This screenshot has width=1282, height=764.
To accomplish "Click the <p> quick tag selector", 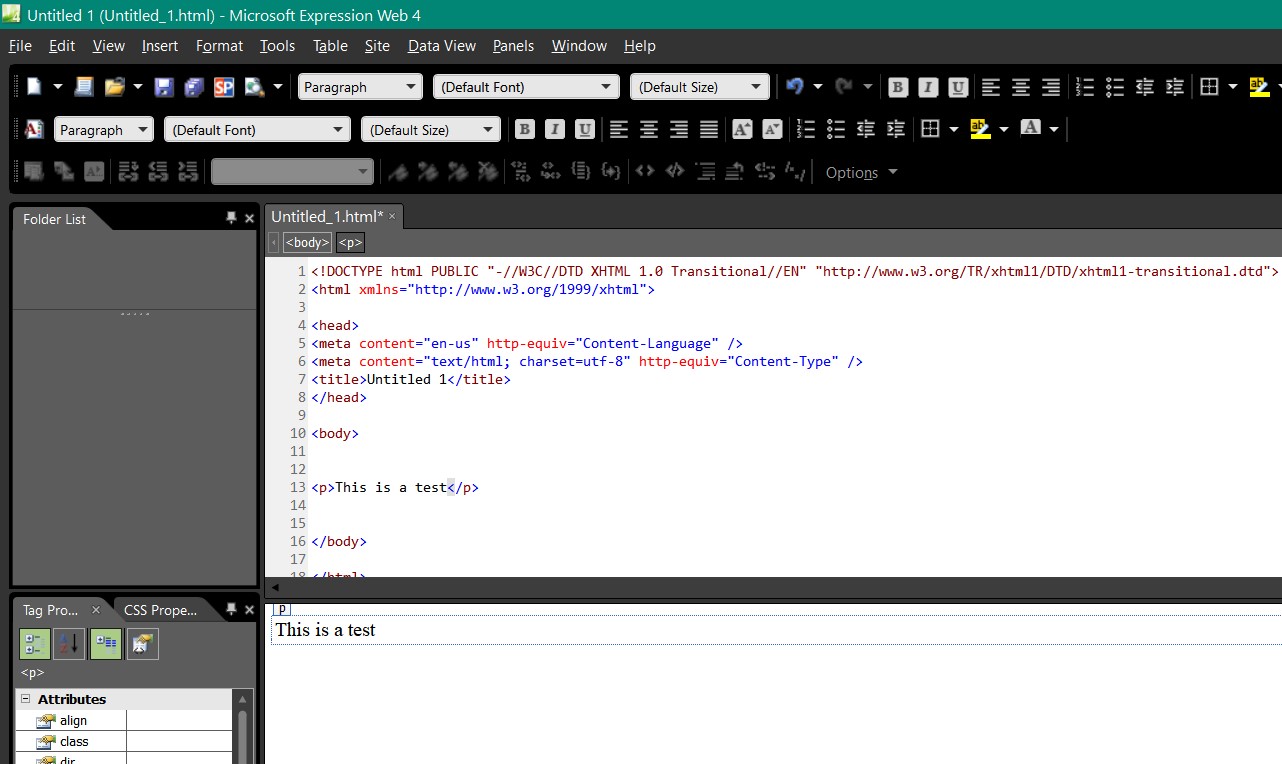I will [350, 242].
